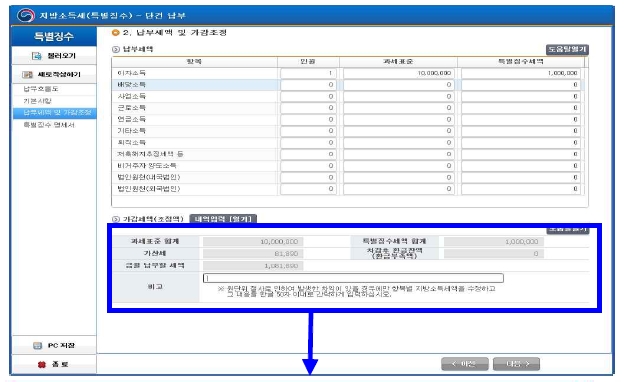
Task: Click 이자소득 인원 field
Action: coord(308,73)
